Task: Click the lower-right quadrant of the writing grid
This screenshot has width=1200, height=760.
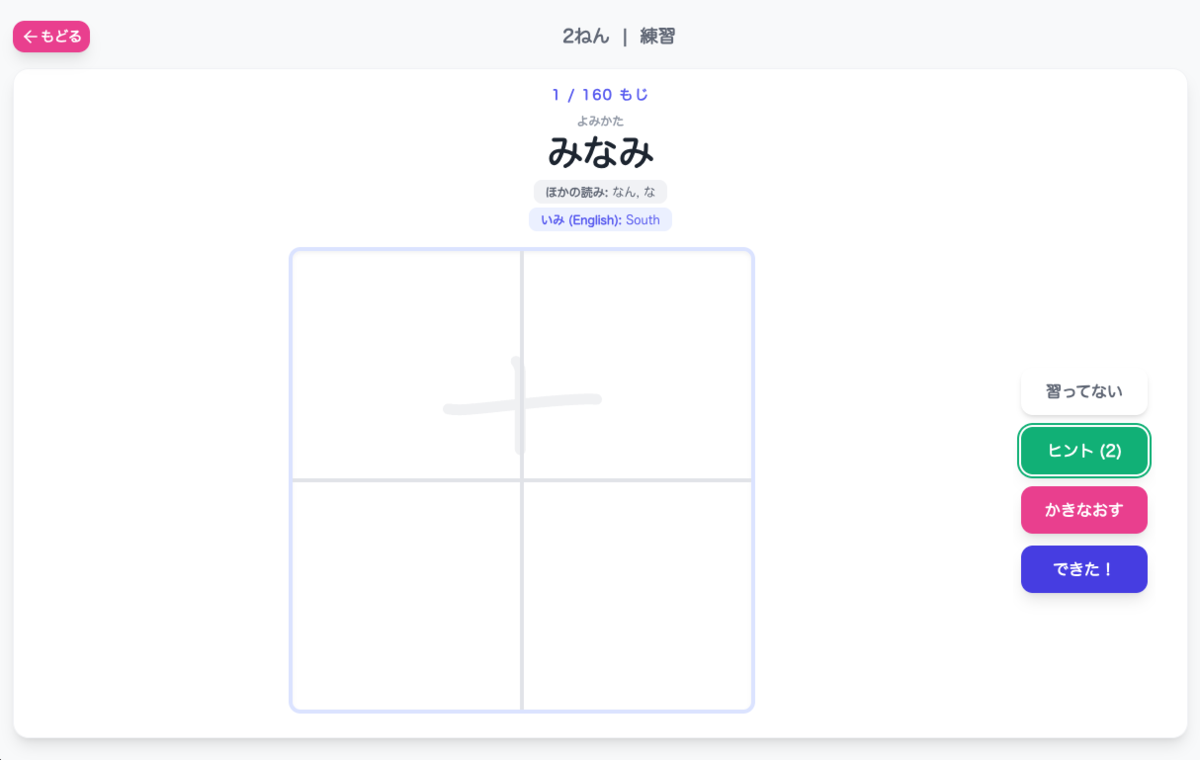Action: point(637,595)
